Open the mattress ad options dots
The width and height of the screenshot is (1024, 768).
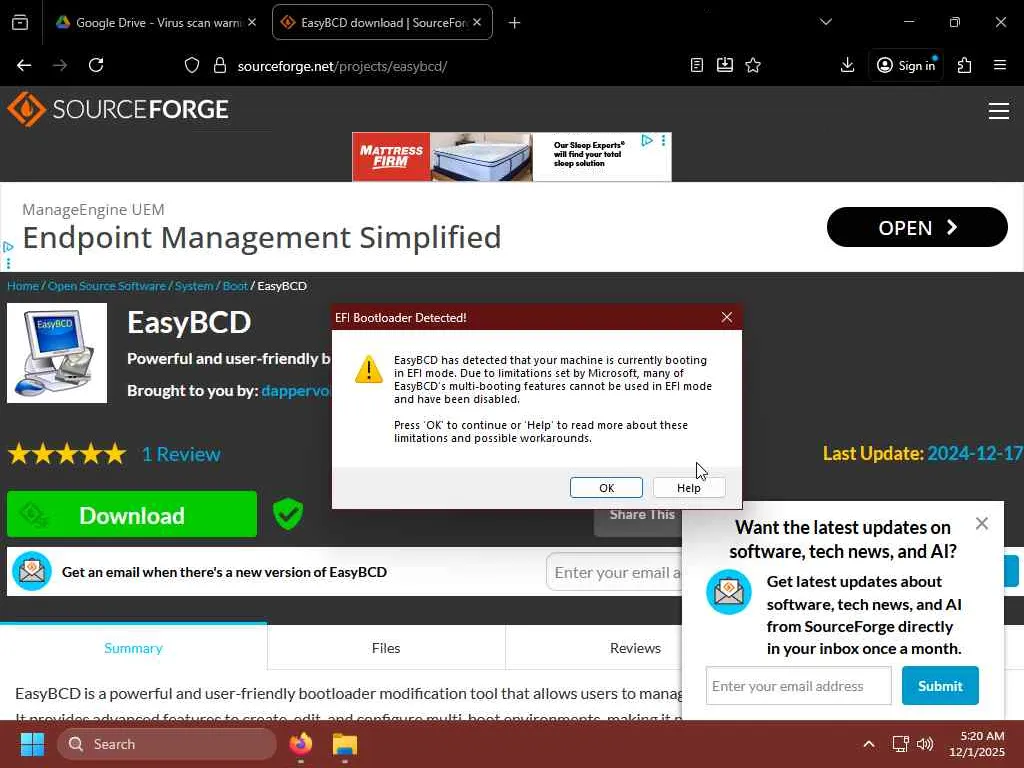click(x=664, y=140)
